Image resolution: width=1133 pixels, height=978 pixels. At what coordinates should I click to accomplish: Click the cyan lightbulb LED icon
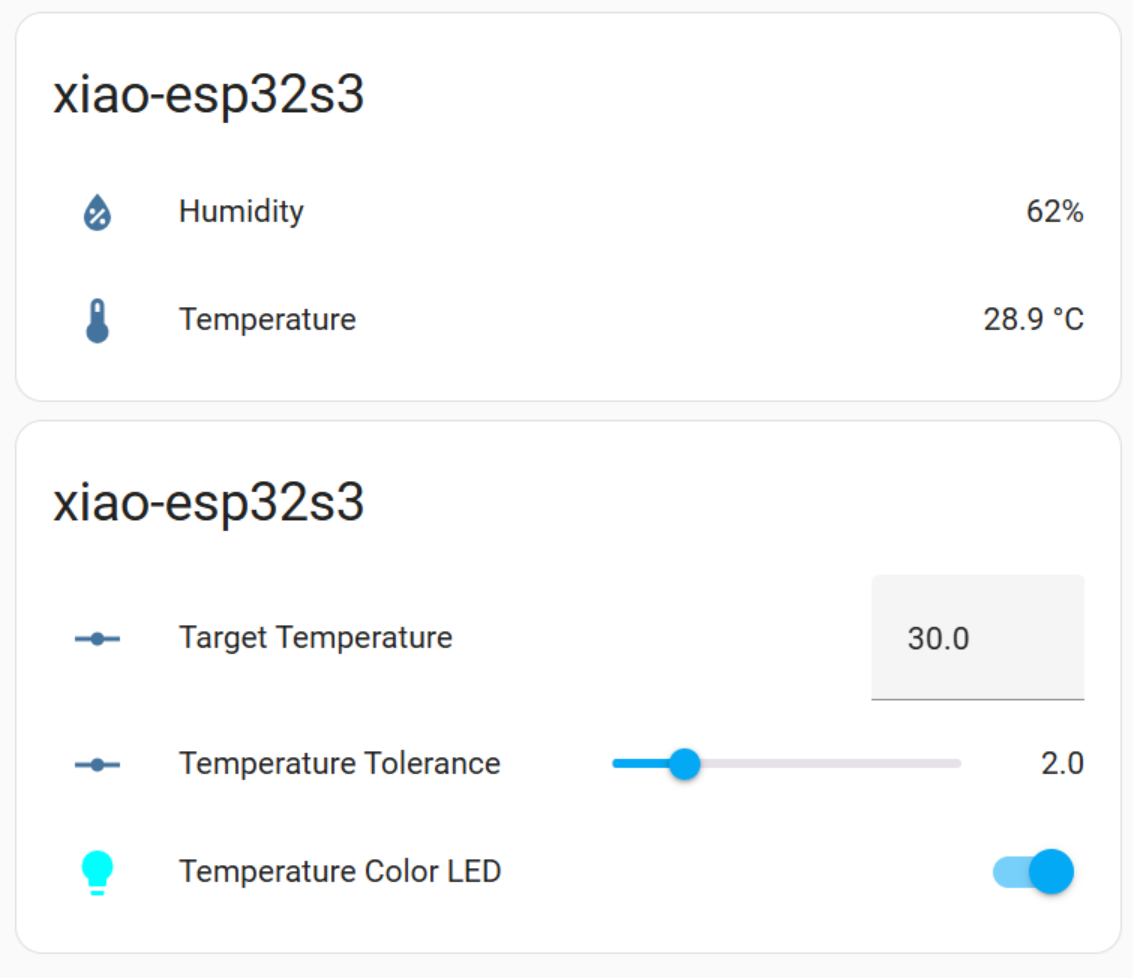tap(98, 872)
